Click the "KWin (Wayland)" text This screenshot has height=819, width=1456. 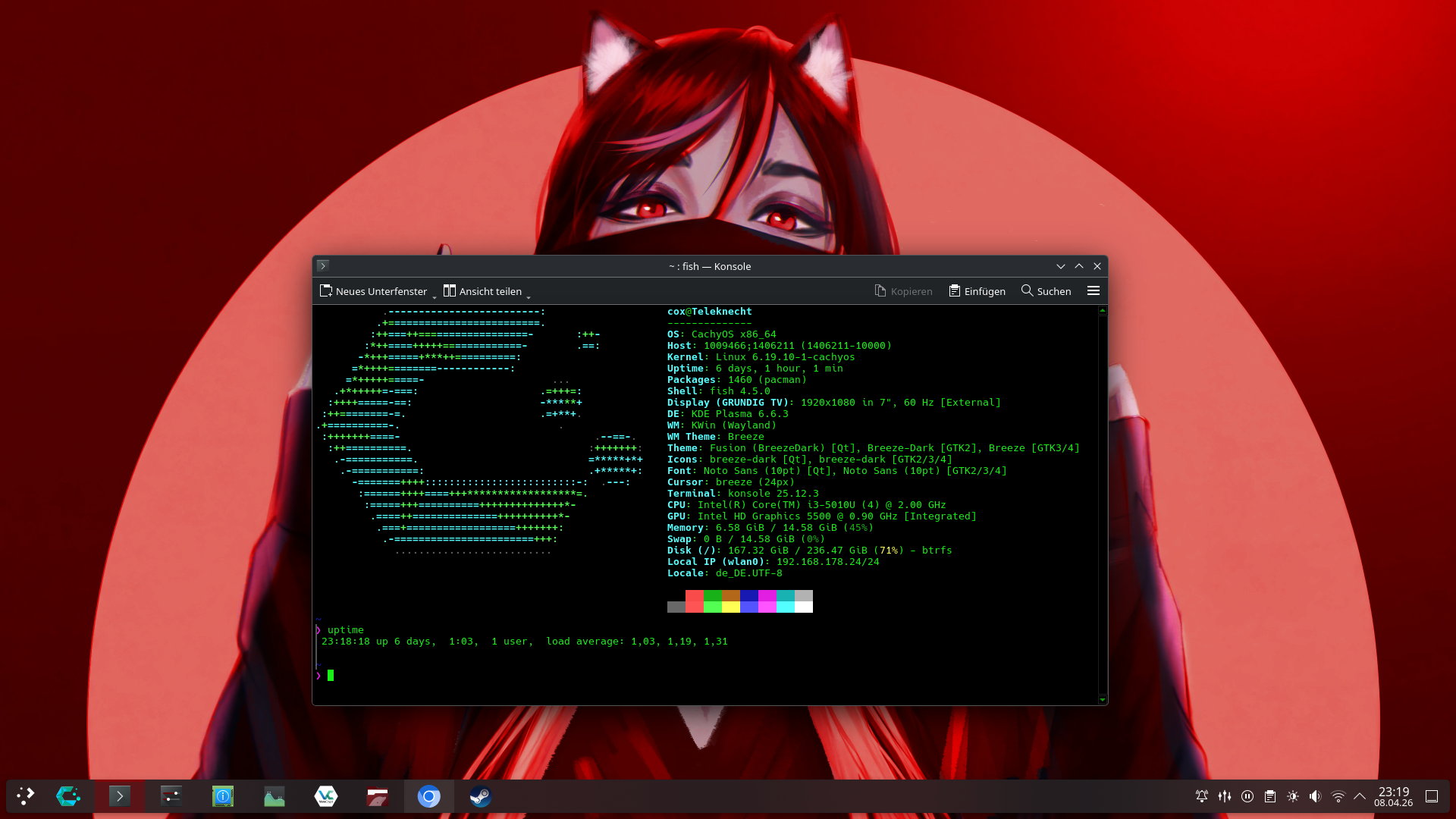pyautogui.click(x=734, y=425)
